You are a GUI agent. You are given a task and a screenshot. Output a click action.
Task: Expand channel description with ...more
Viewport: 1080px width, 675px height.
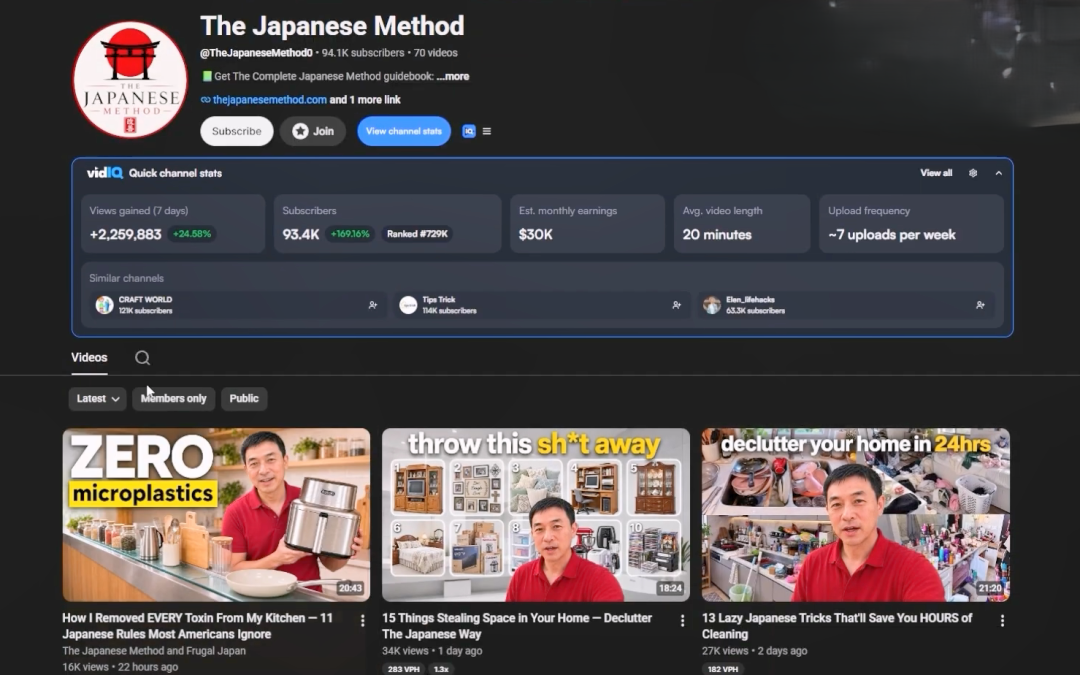(x=453, y=76)
